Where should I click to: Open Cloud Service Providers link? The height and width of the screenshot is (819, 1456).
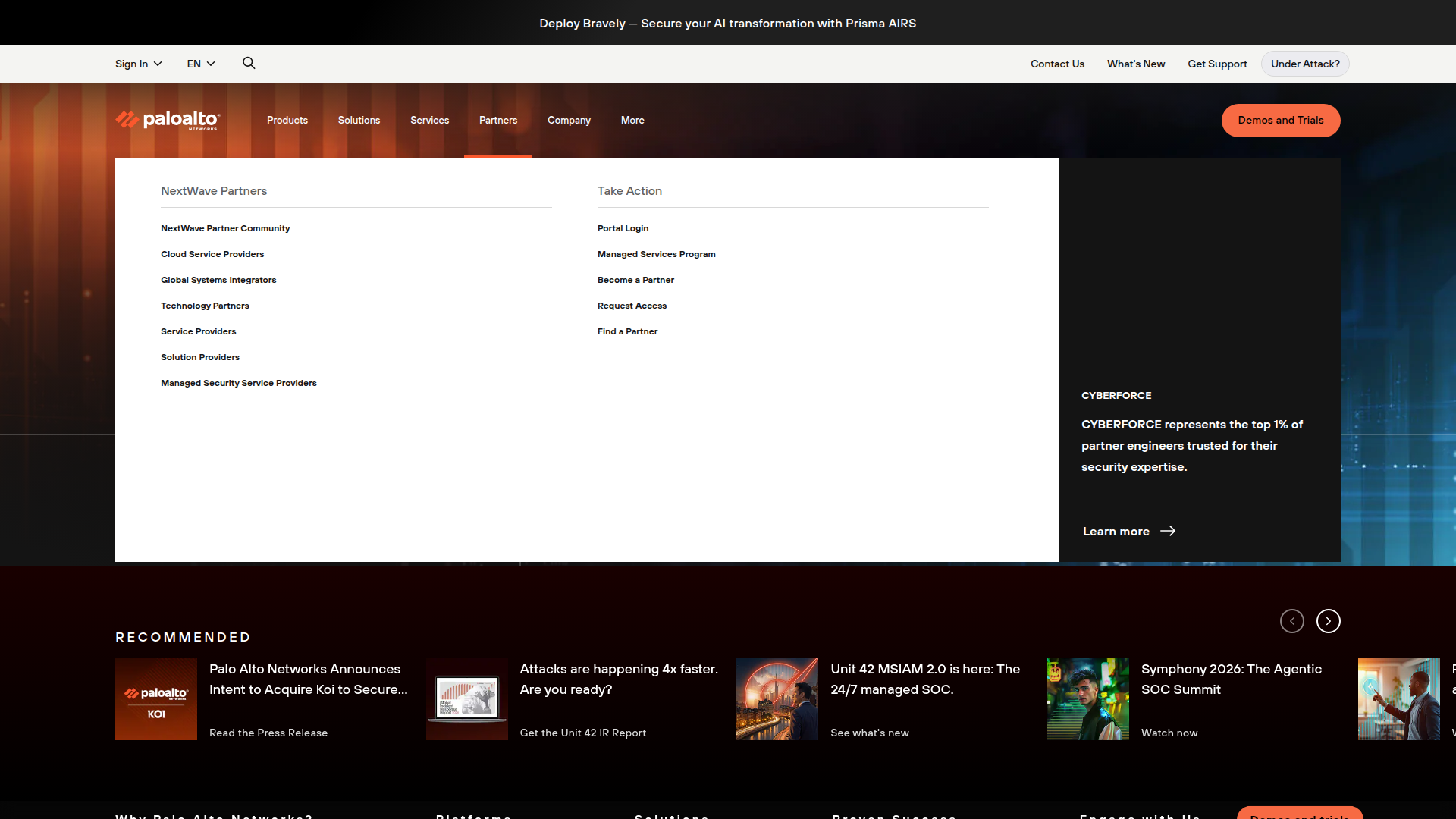(x=212, y=254)
